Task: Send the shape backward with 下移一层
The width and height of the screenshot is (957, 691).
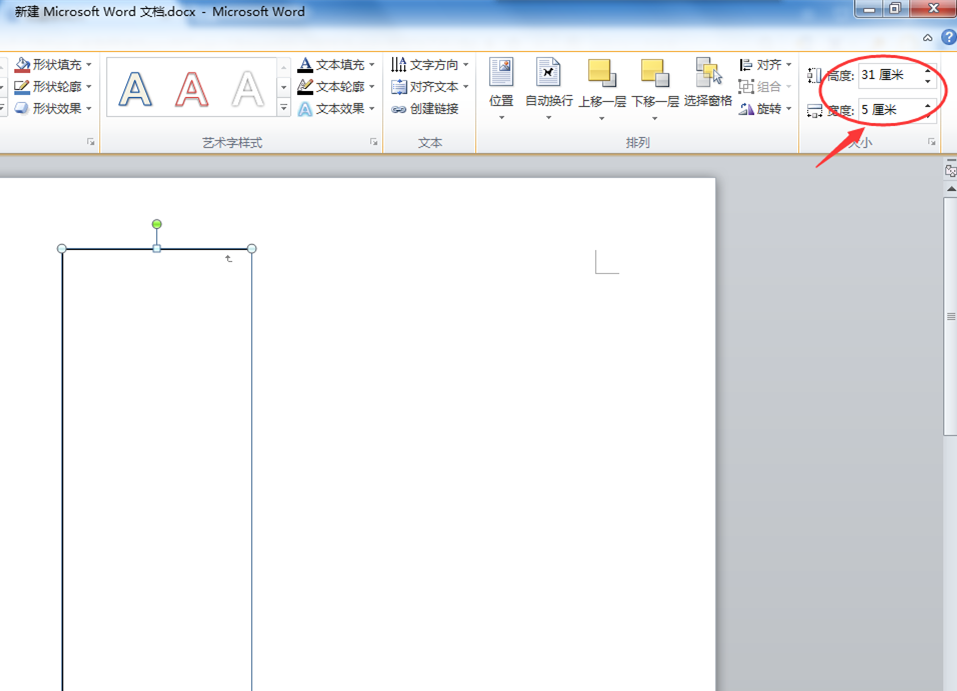Action: pyautogui.click(x=655, y=89)
